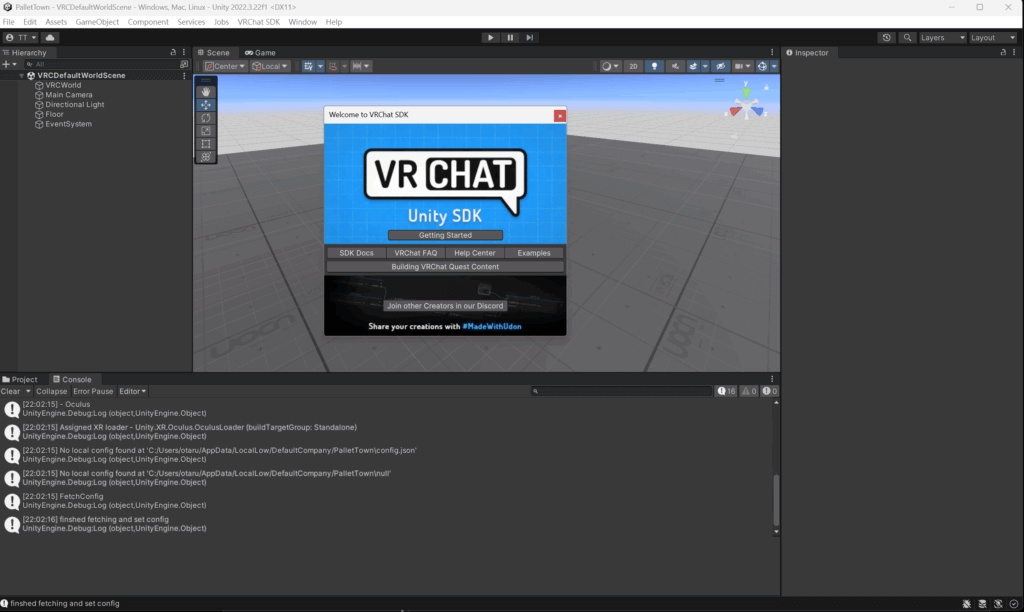Collapse the VRCDefaultWorldScene hierarchy tree
Viewport: 1024px width, 612px height.
pos(21,75)
